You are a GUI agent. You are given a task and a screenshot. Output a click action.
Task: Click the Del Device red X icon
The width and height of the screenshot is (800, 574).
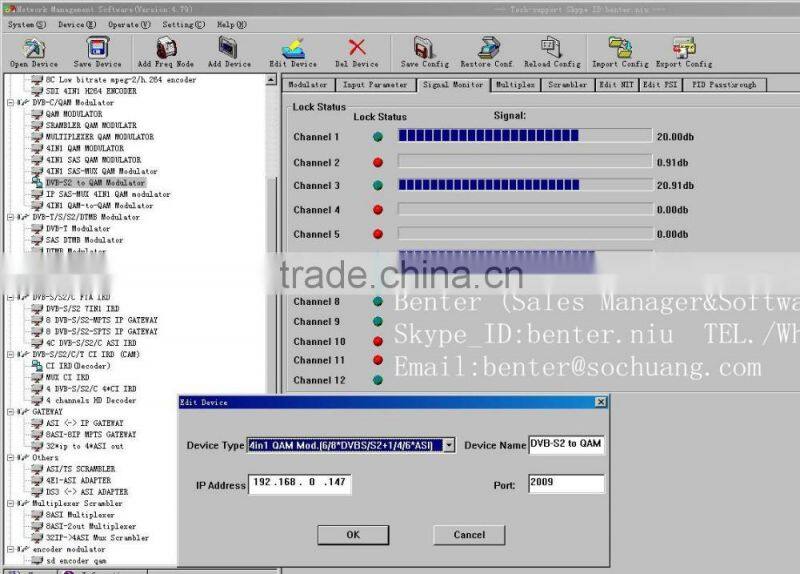tap(357, 47)
